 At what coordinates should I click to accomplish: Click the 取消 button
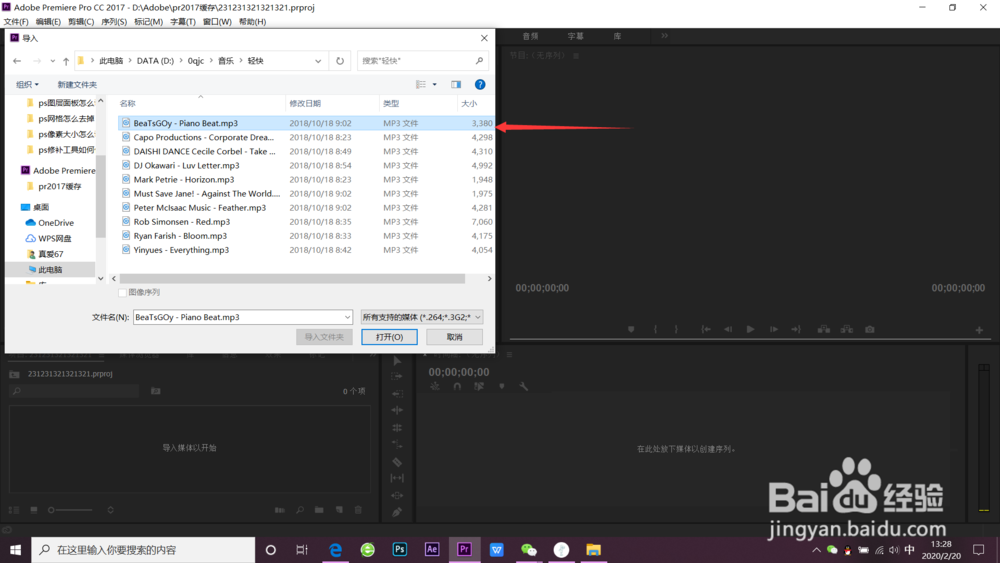[x=454, y=337]
